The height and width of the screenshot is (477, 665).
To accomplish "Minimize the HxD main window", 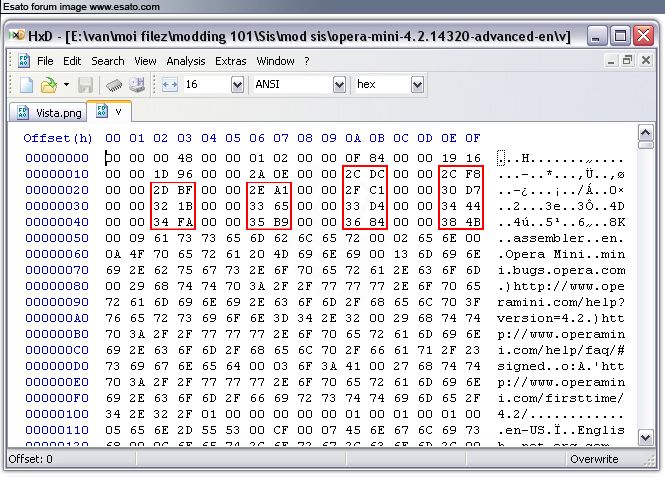I will point(596,36).
